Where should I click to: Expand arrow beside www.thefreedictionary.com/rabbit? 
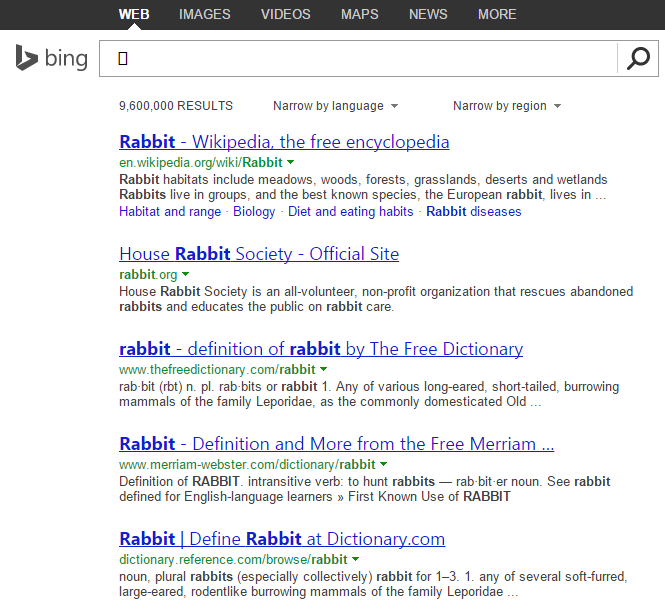pos(324,369)
